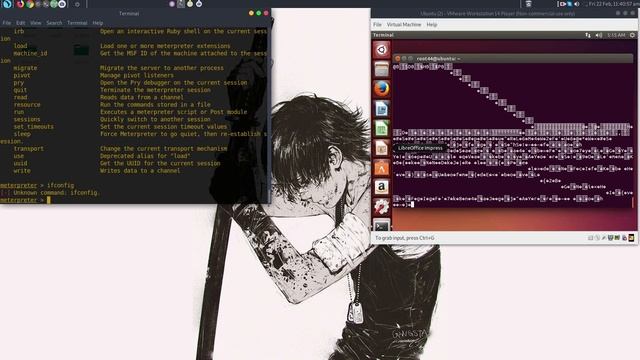The image size is (640, 360).
Task: Open Edit menu in Kali Terminal
Action: pos(20,23)
